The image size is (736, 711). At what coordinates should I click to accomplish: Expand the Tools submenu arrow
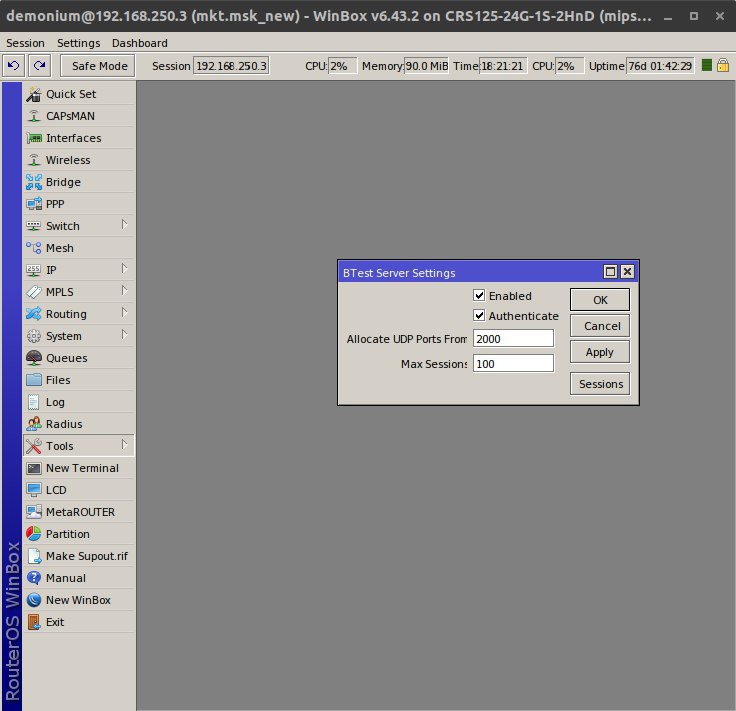124,444
